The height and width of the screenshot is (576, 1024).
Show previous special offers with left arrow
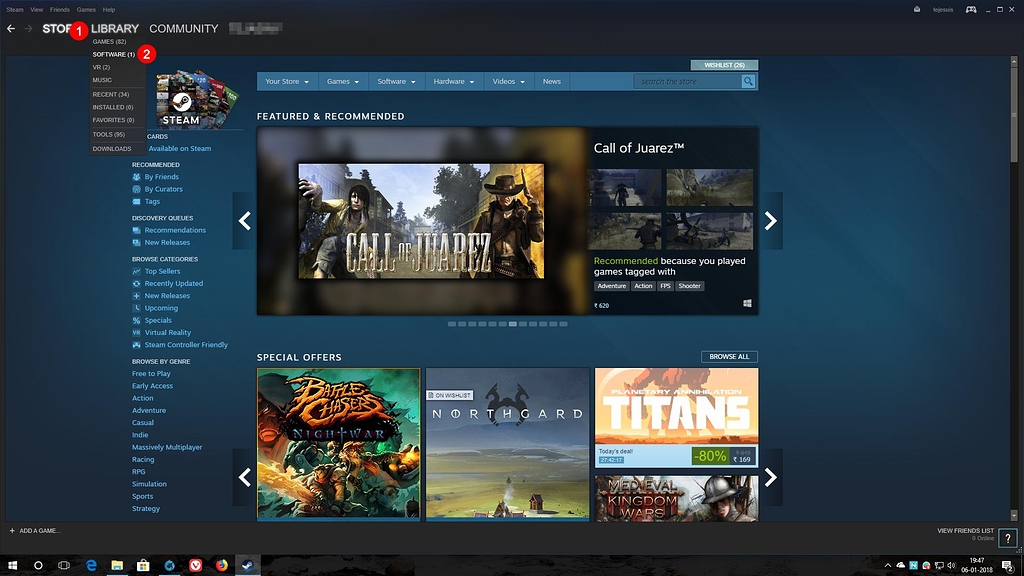[x=245, y=477]
